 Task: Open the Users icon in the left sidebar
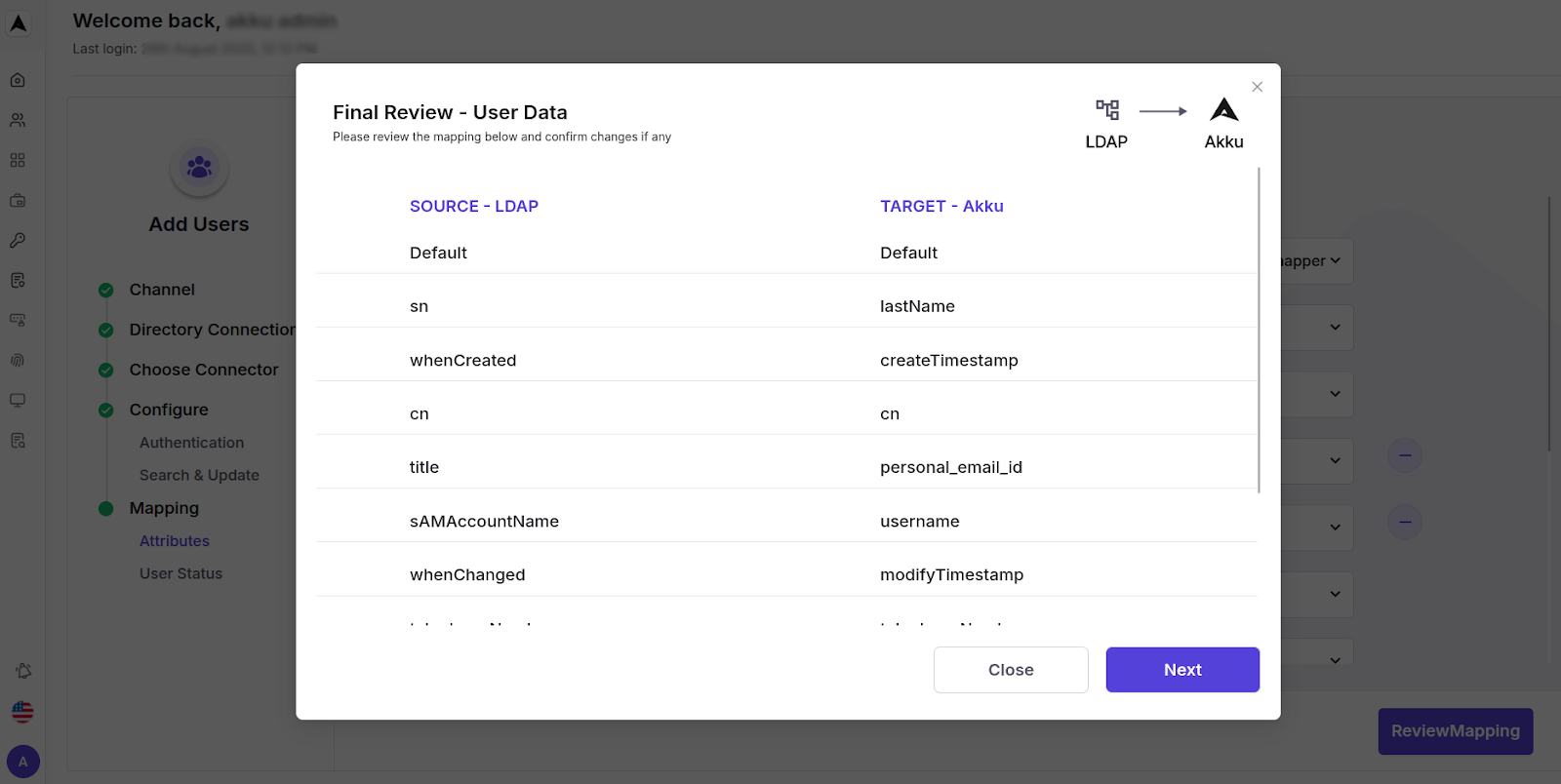pyautogui.click(x=18, y=120)
